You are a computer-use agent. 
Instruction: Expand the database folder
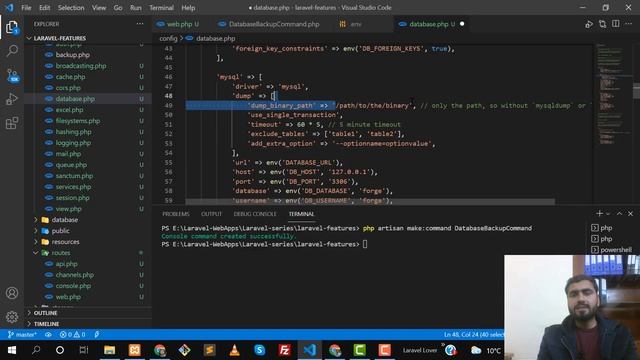64,220
